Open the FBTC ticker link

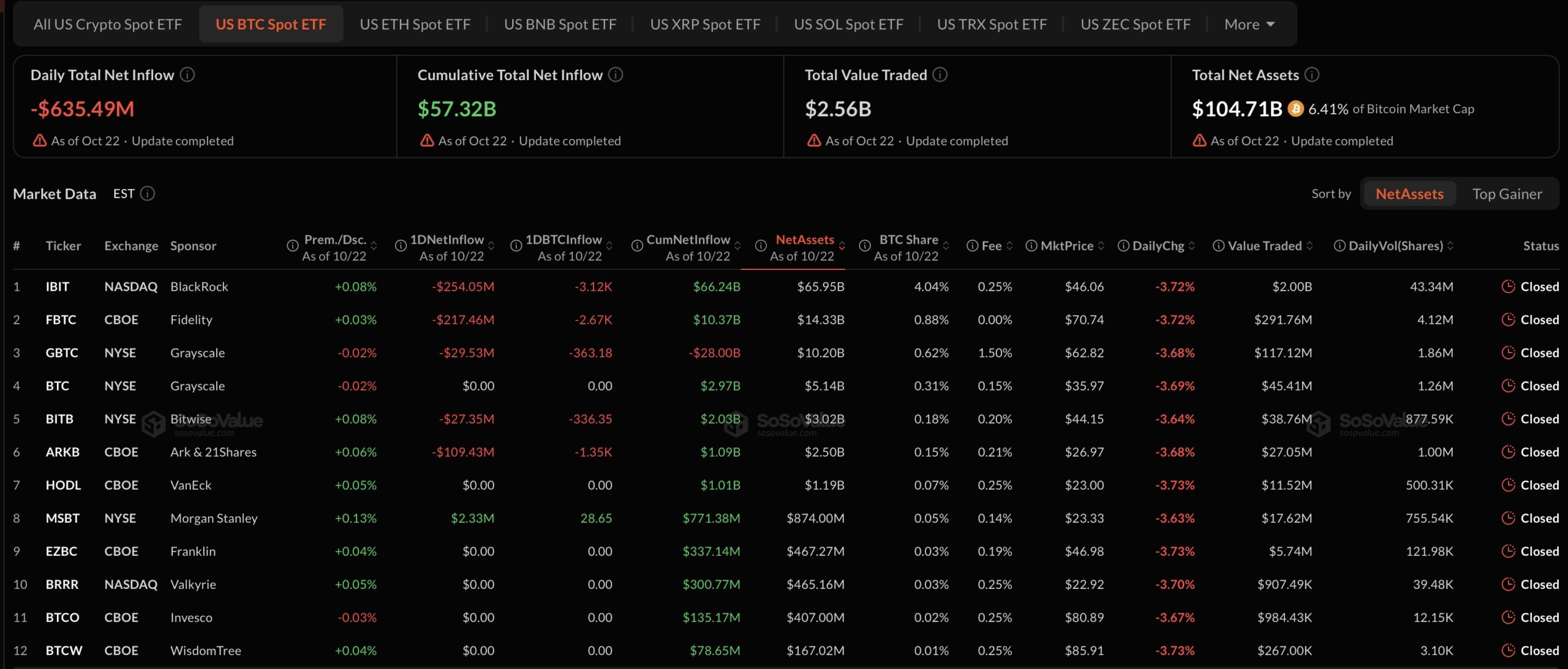tap(61, 320)
